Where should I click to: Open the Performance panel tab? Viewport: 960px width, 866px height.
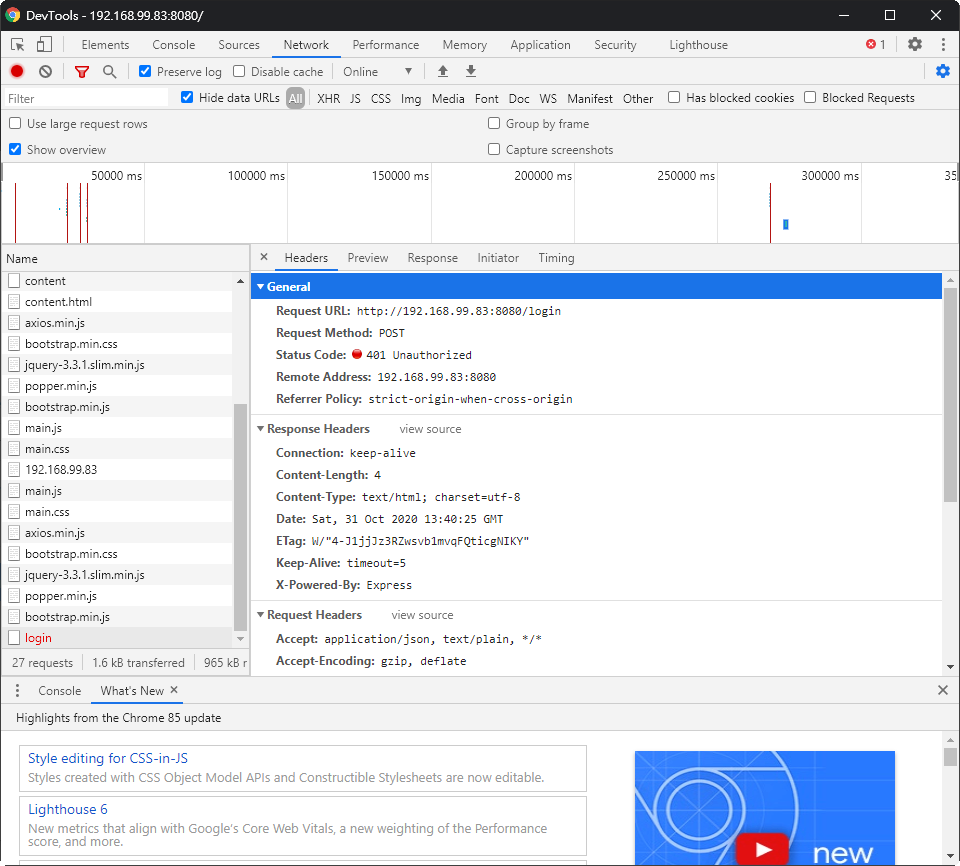(386, 45)
